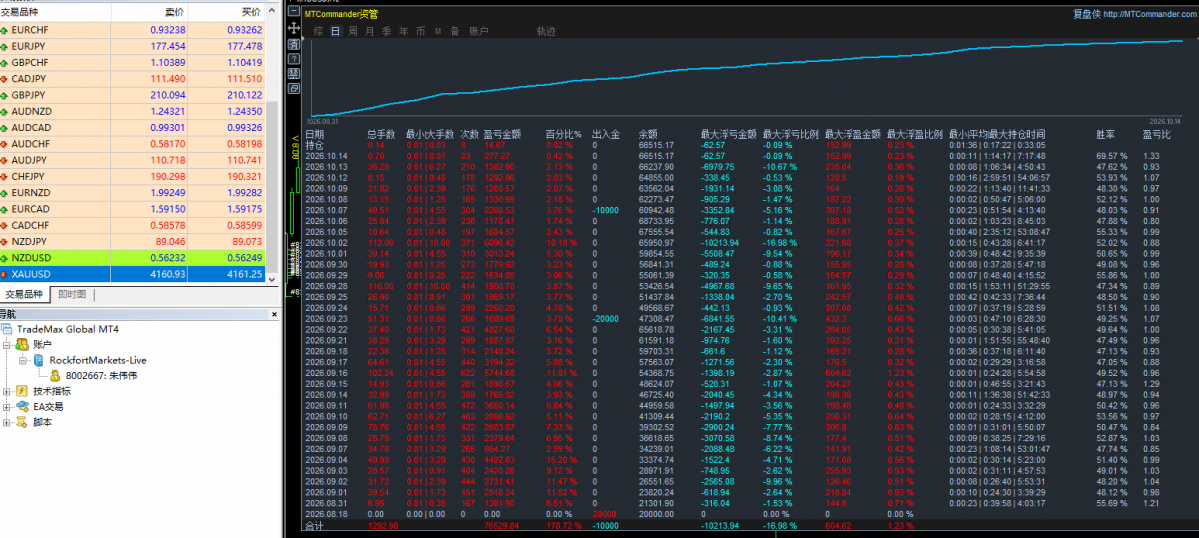
Task: Select the NZDUSD symbol row
Action: click(x=132, y=258)
